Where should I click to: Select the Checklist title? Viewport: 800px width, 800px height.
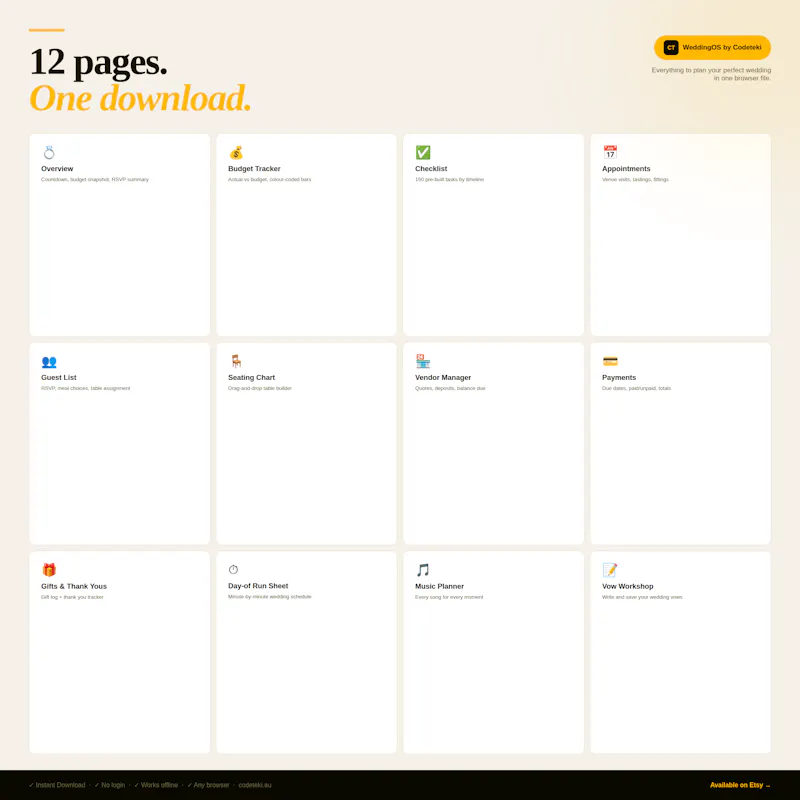pos(431,169)
